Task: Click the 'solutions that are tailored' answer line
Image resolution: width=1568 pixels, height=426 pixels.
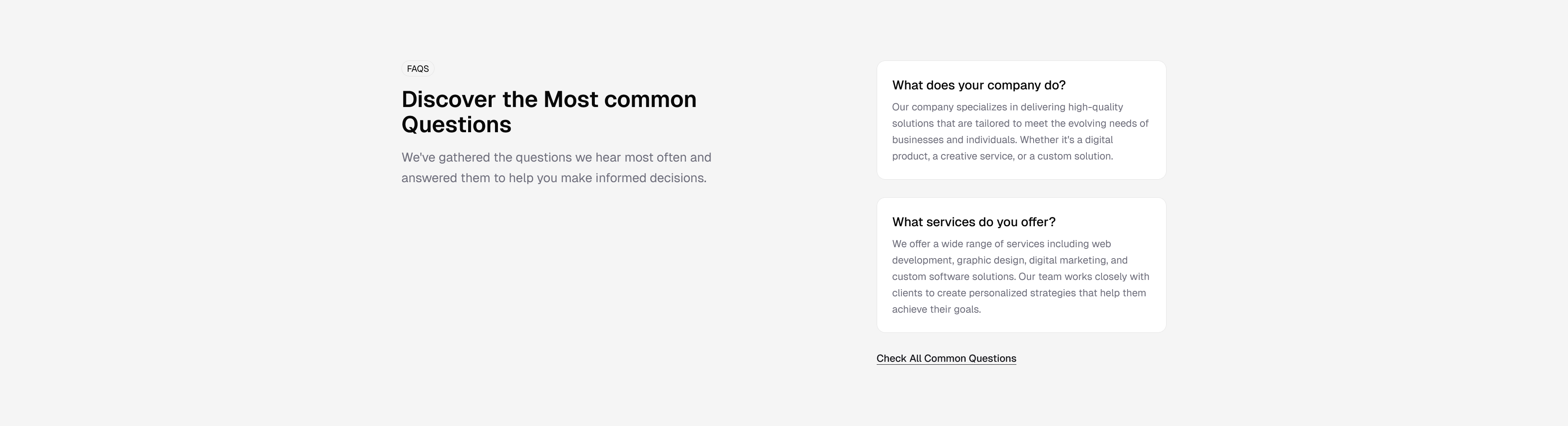Action: pyautogui.click(x=1020, y=124)
